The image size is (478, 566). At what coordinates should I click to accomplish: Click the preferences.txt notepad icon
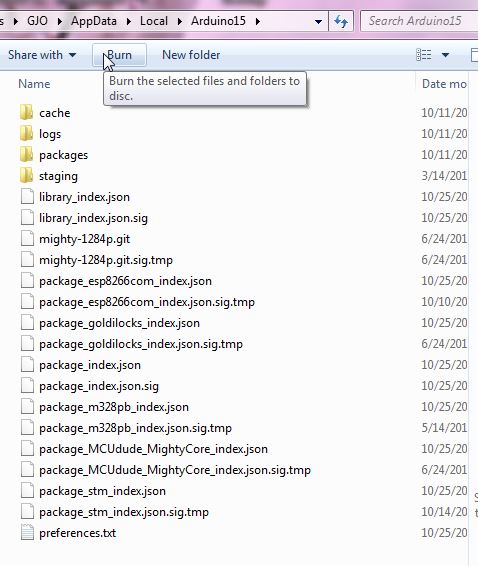pyautogui.click(x=27, y=533)
